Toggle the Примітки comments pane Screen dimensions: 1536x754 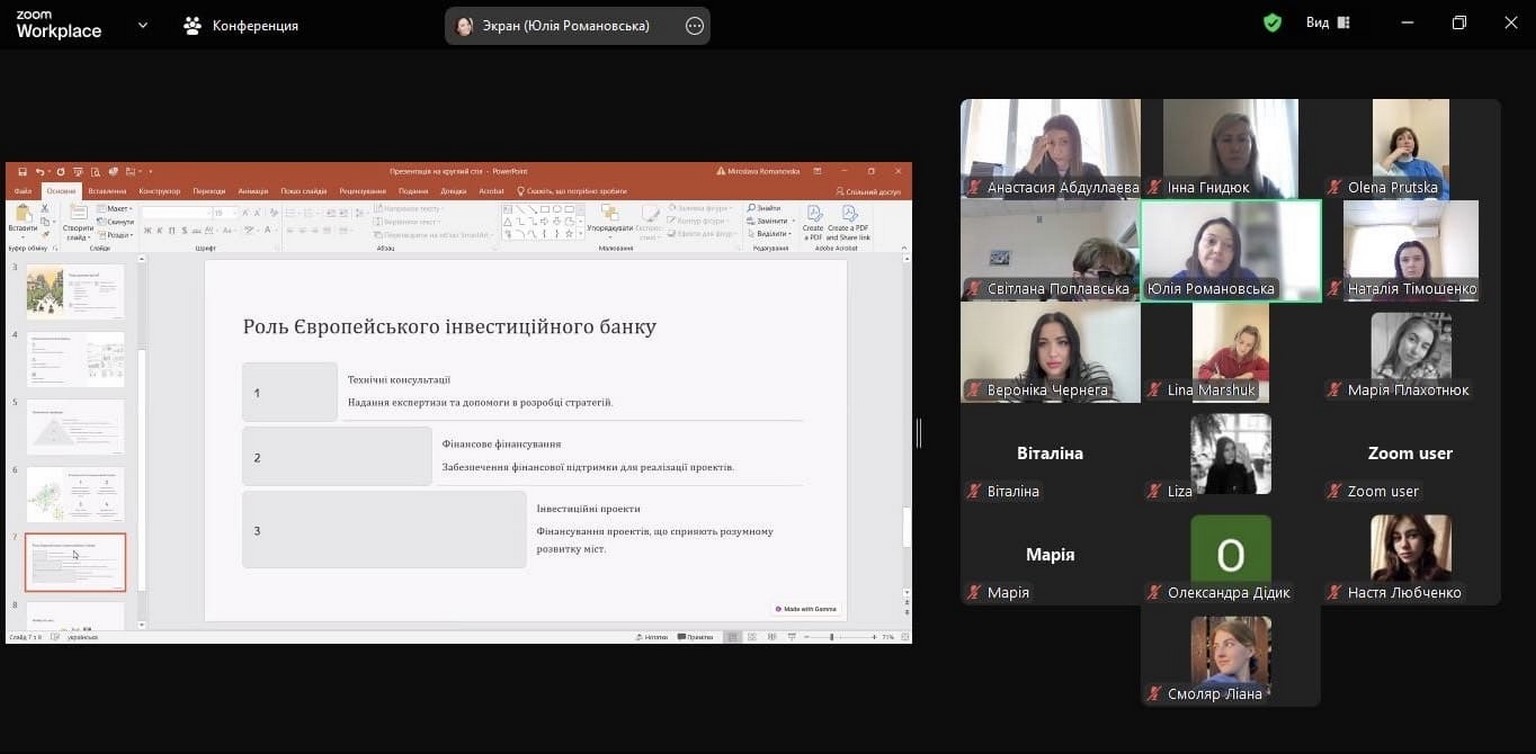click(x=695, y=637)
